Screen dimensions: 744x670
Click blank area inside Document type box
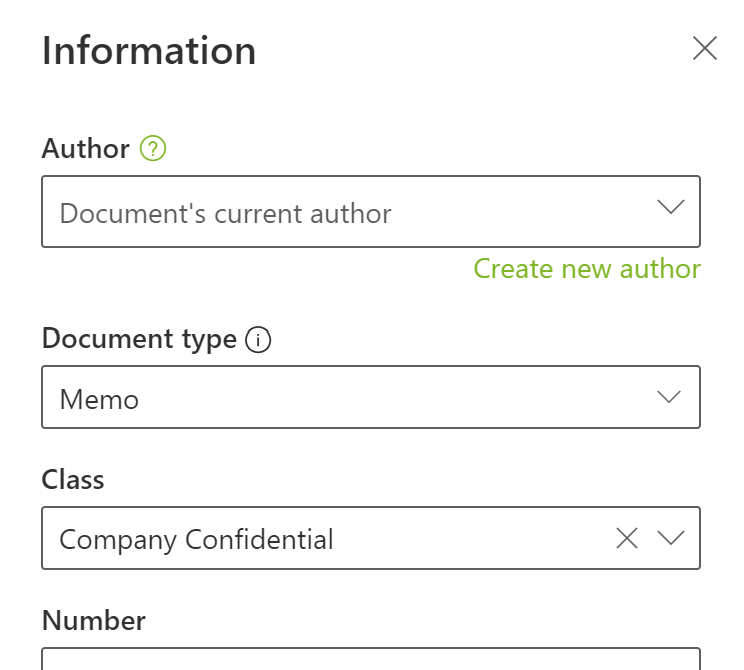click(400, 399)
